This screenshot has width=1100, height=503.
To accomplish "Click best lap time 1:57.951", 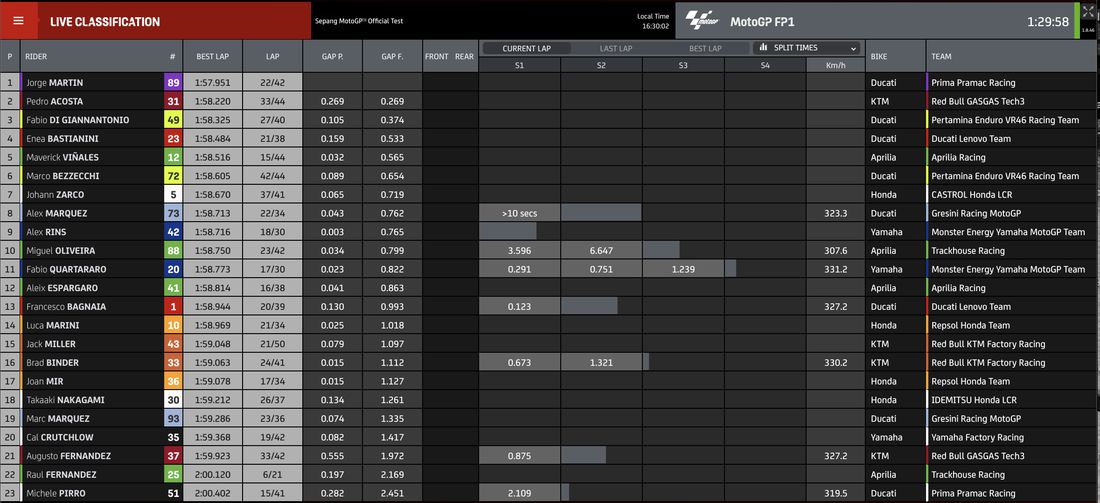I will click(213, 83).
